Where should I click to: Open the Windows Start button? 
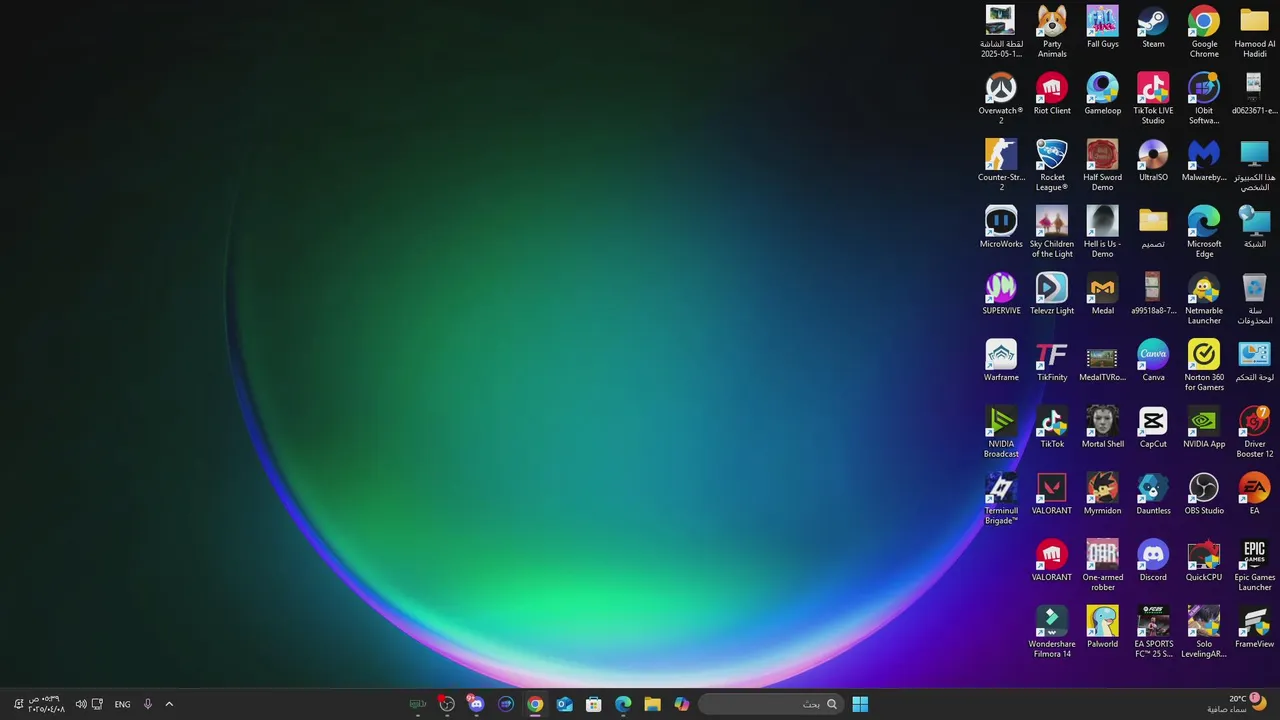point(860,704)
